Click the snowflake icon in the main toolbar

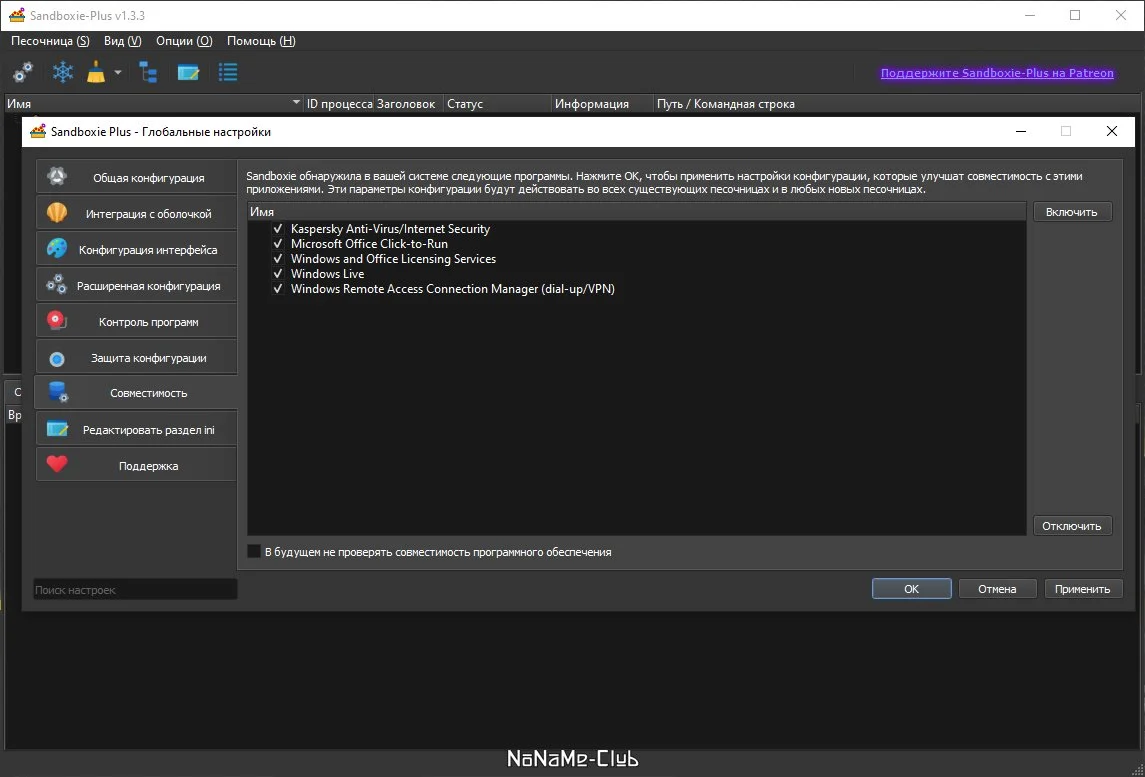[63, 72]
